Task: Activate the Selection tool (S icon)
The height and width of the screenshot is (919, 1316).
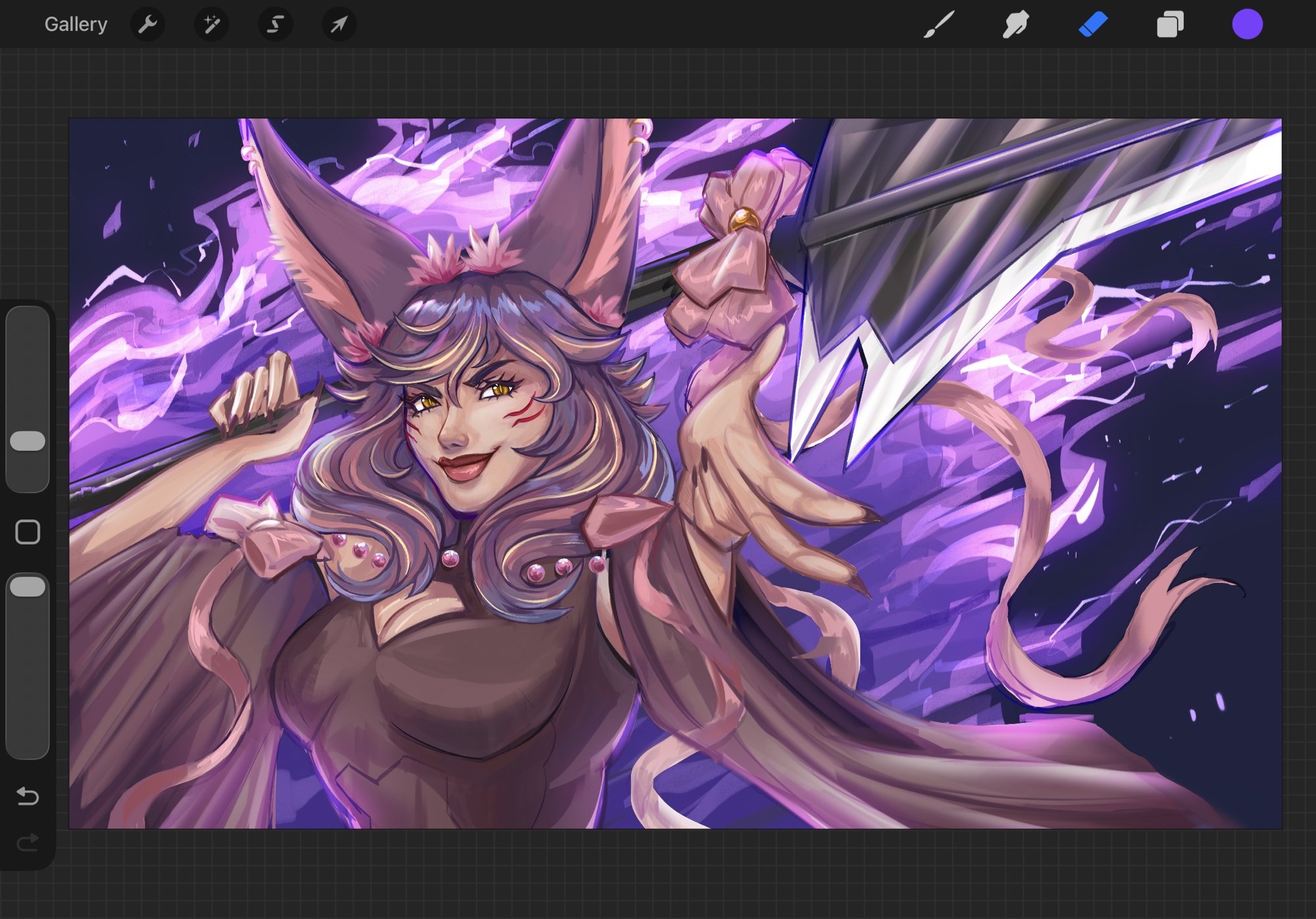Action: 275,24
